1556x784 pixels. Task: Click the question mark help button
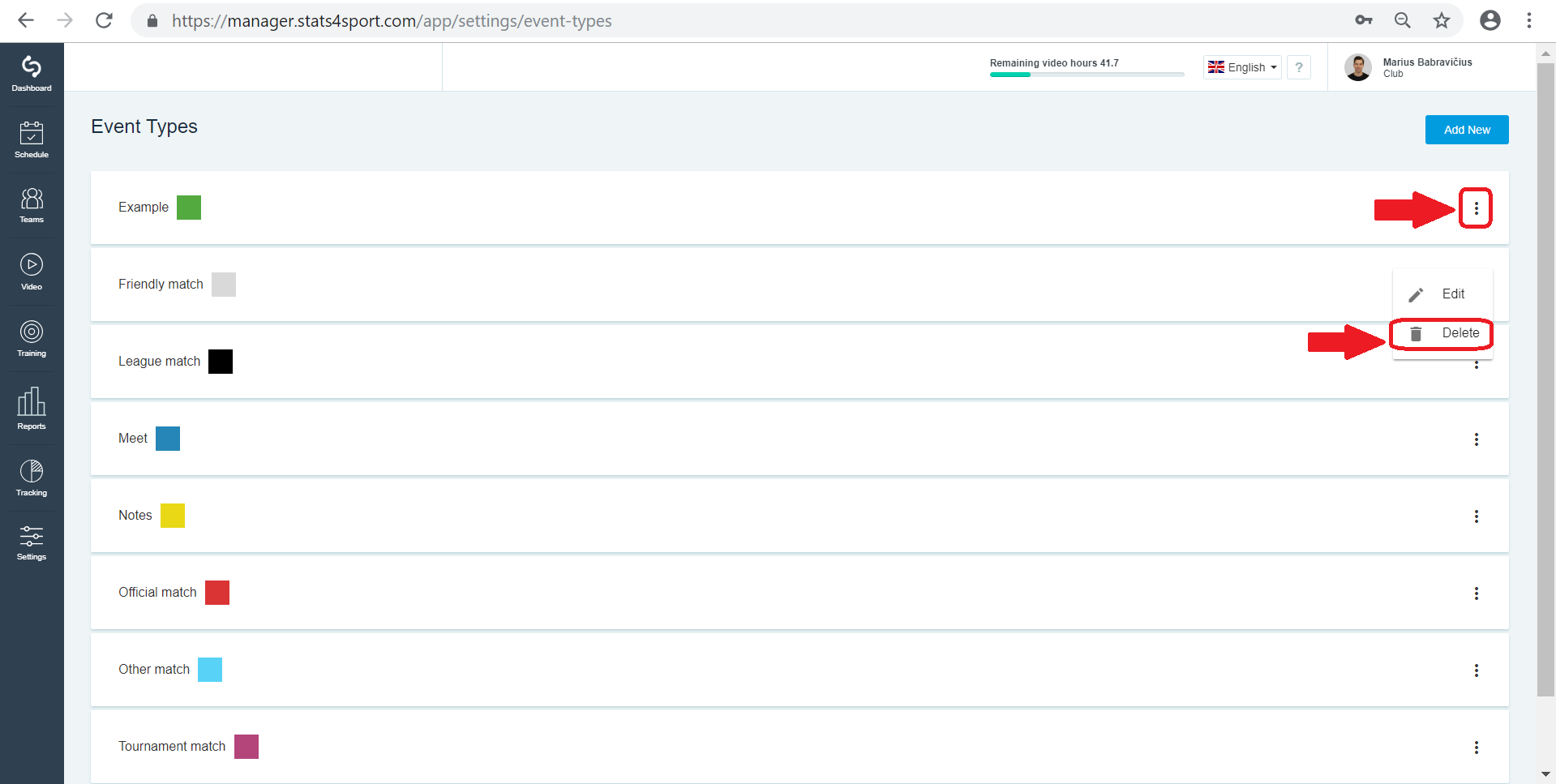click(x=1299, y=67)
